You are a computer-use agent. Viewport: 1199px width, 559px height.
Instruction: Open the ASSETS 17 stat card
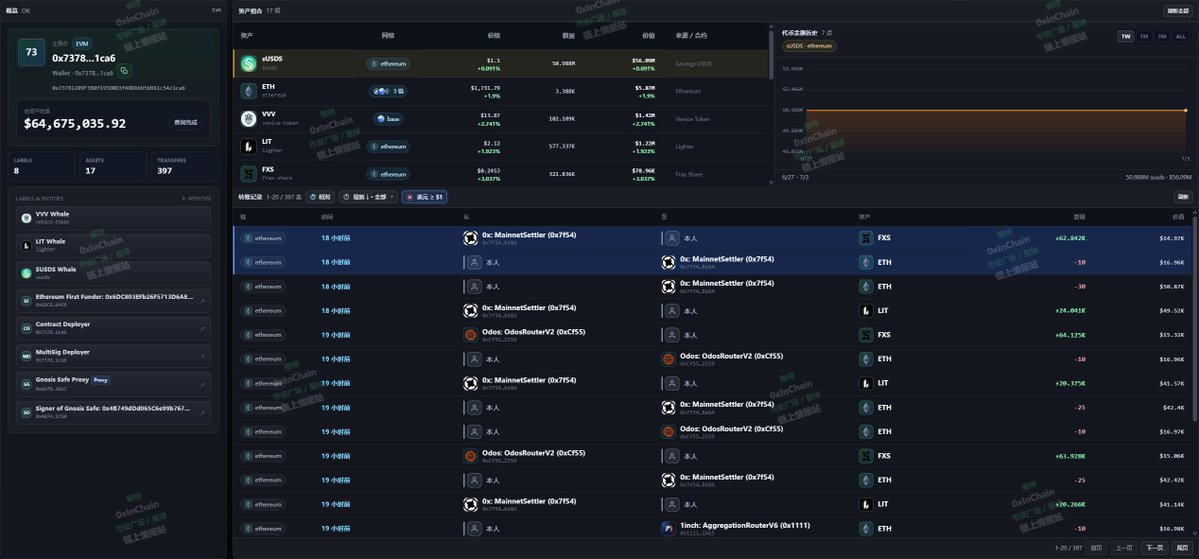pyautogui.click(x=113, y=166)
